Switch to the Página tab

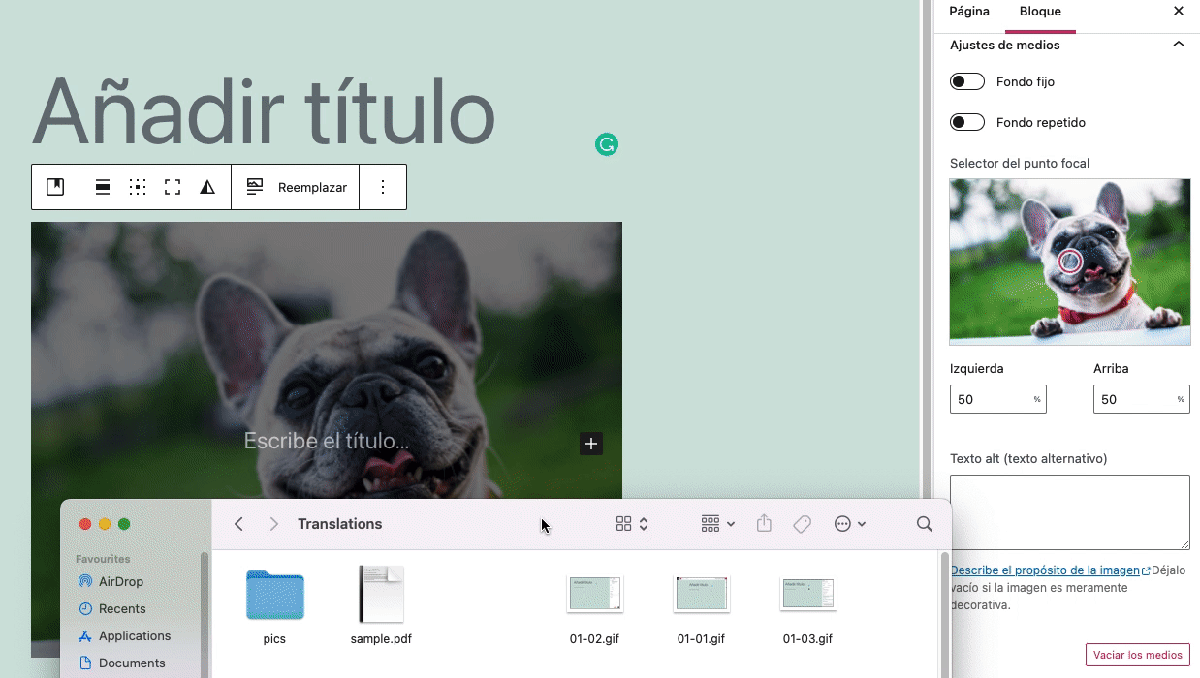(969, 12)
